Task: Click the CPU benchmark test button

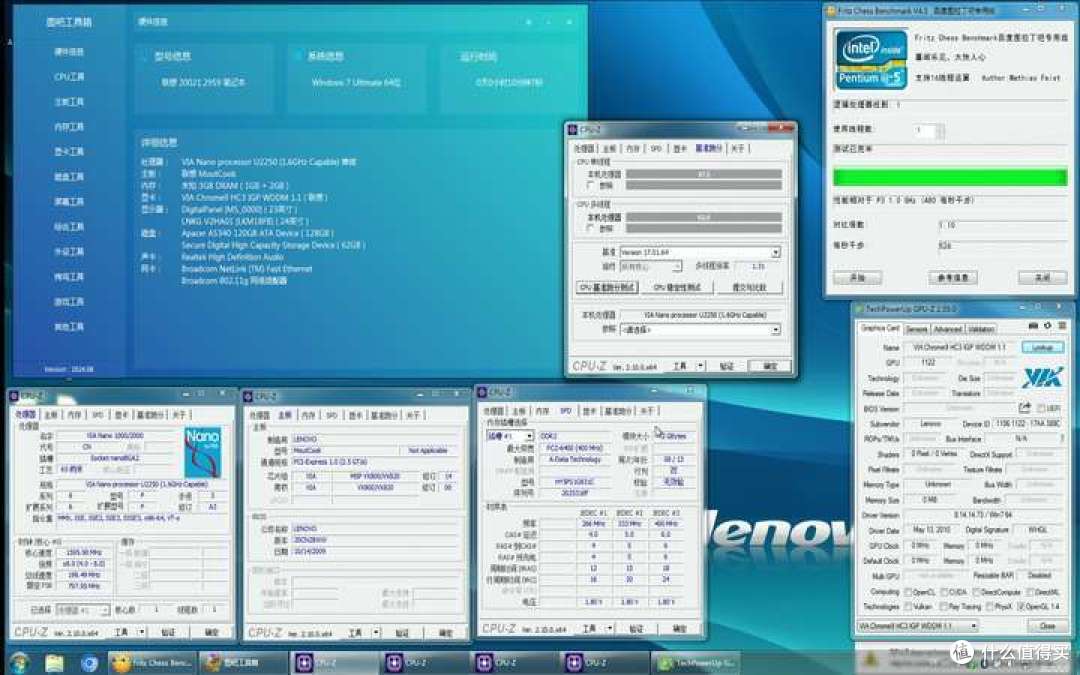Action: (x=607, y=287)
